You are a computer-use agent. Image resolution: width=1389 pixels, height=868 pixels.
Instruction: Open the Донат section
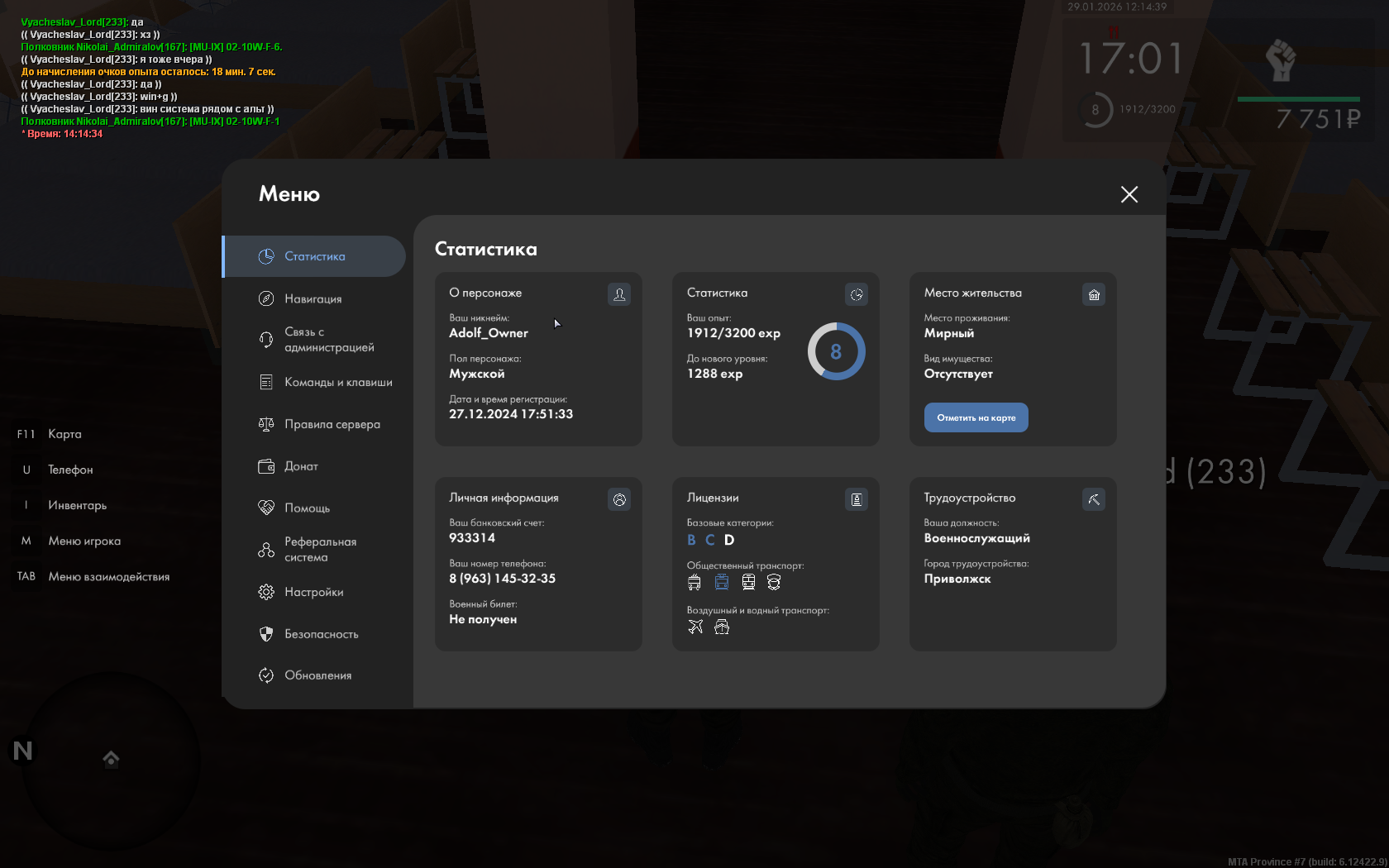pos(301,466)
